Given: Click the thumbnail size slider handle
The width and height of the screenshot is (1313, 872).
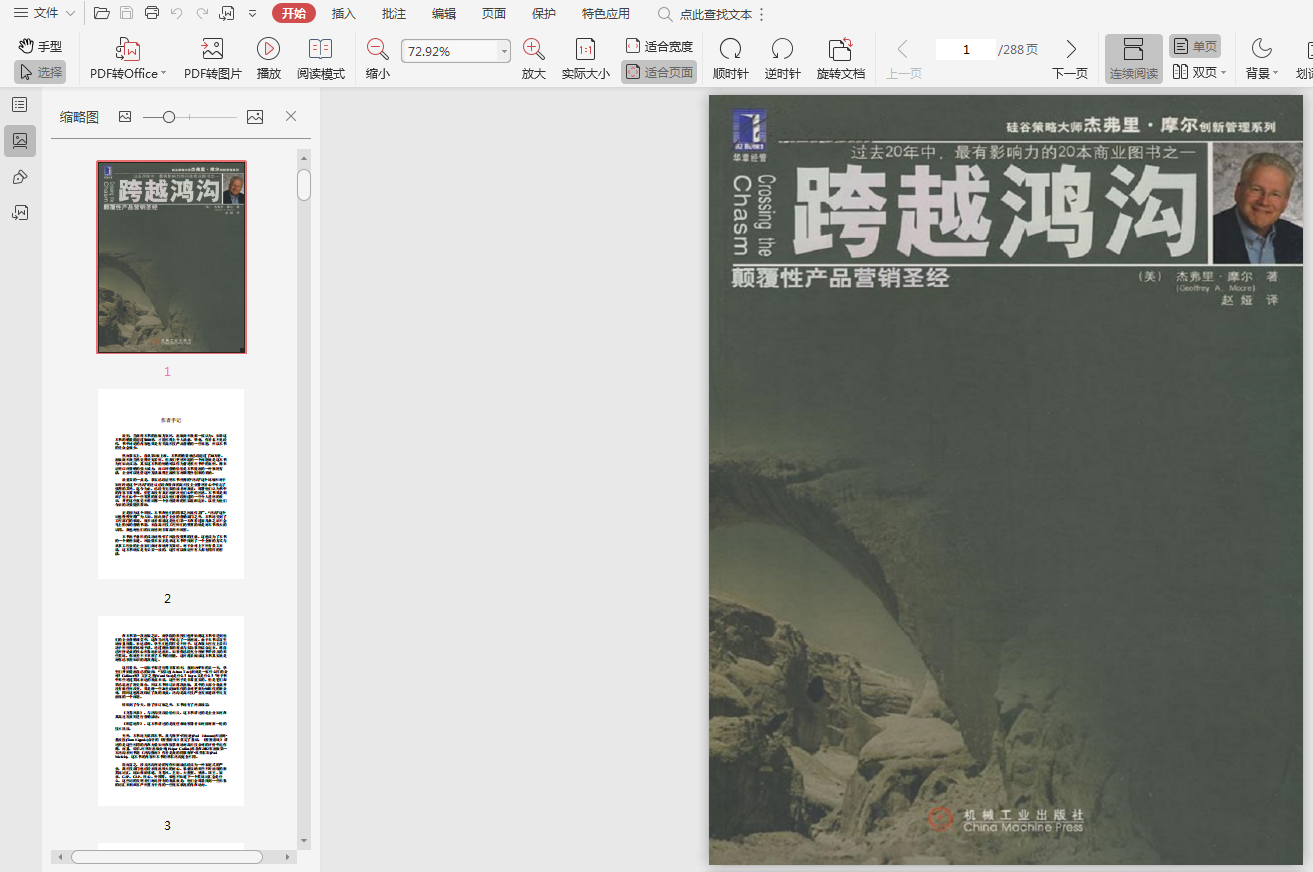Looking at the screenshot, I should point(169,117).
